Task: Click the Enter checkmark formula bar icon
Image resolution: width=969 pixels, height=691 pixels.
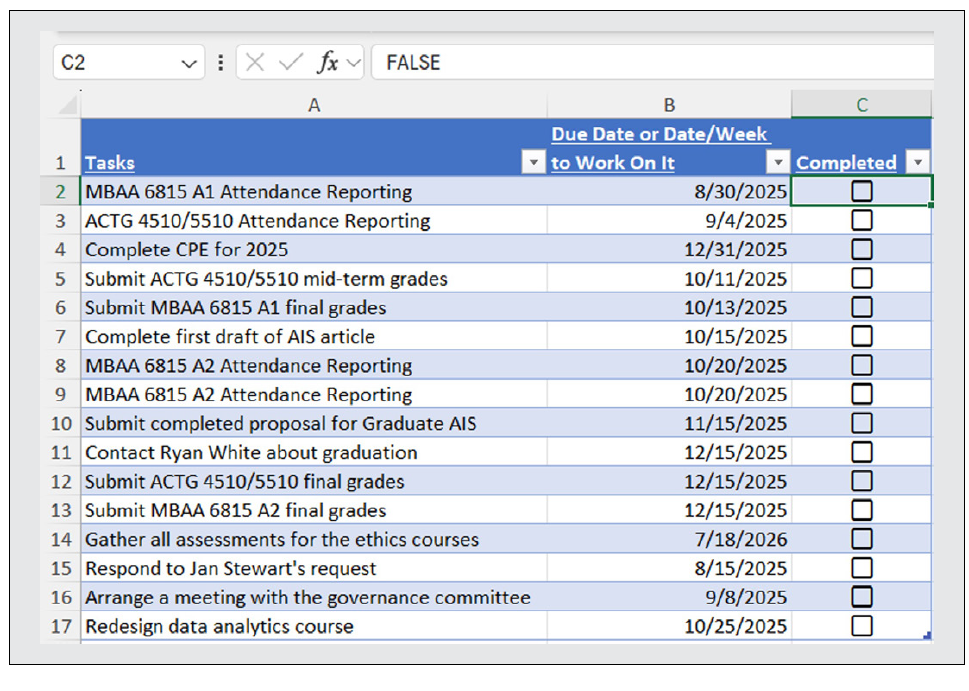Action: tap(290, 63)
